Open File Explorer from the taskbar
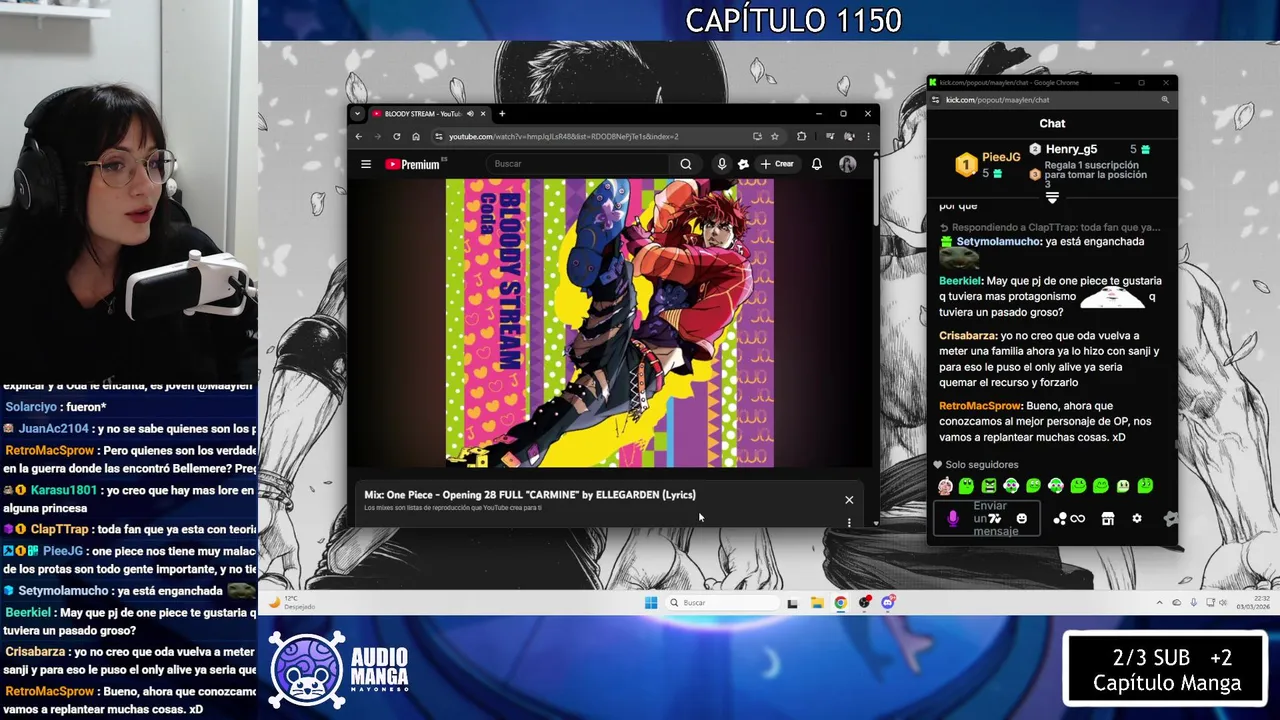The height and width of the screenshot is (720, 1280). pyautogui.click(x=817, y=602)
